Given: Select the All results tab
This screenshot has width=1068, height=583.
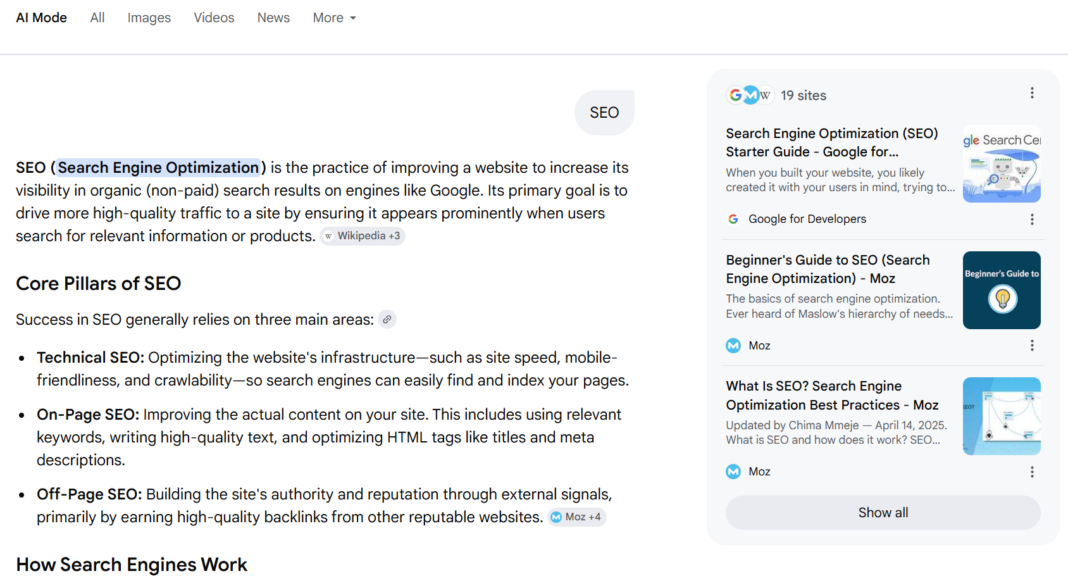Looking at the screenshot, I should pyautogui.click(x=97, y=18).
